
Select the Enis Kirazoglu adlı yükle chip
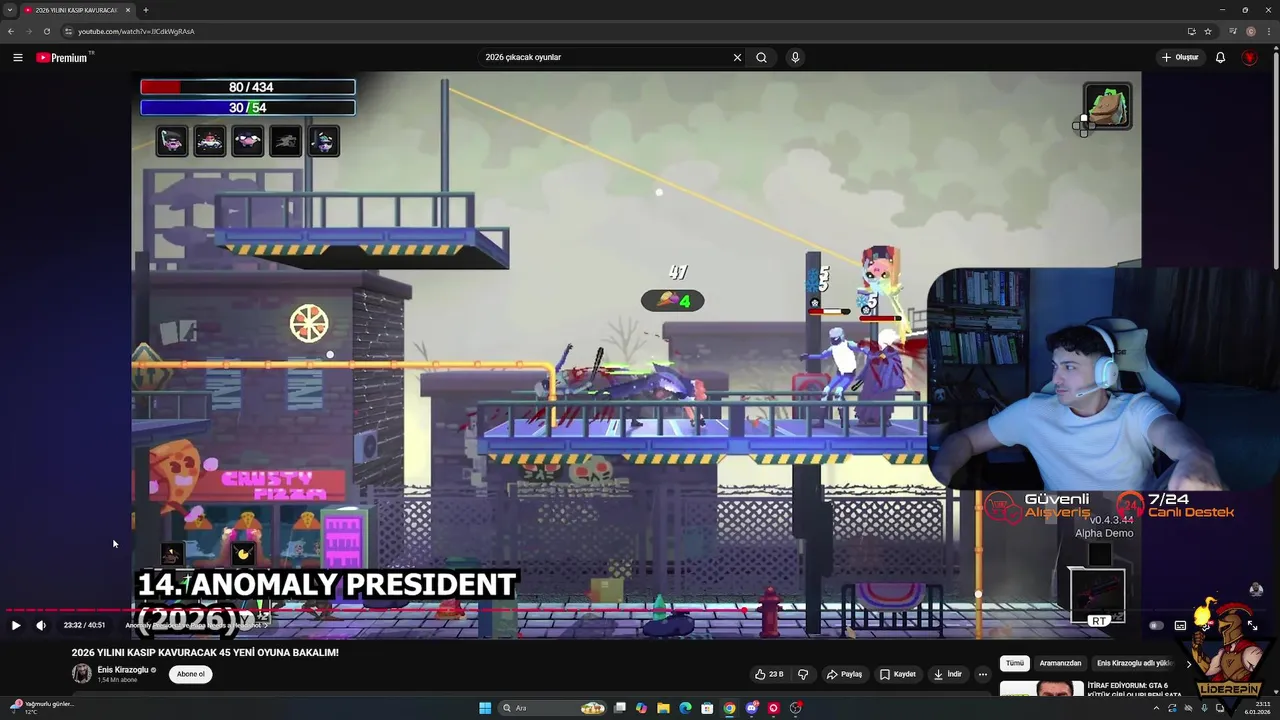(1134, 663)
